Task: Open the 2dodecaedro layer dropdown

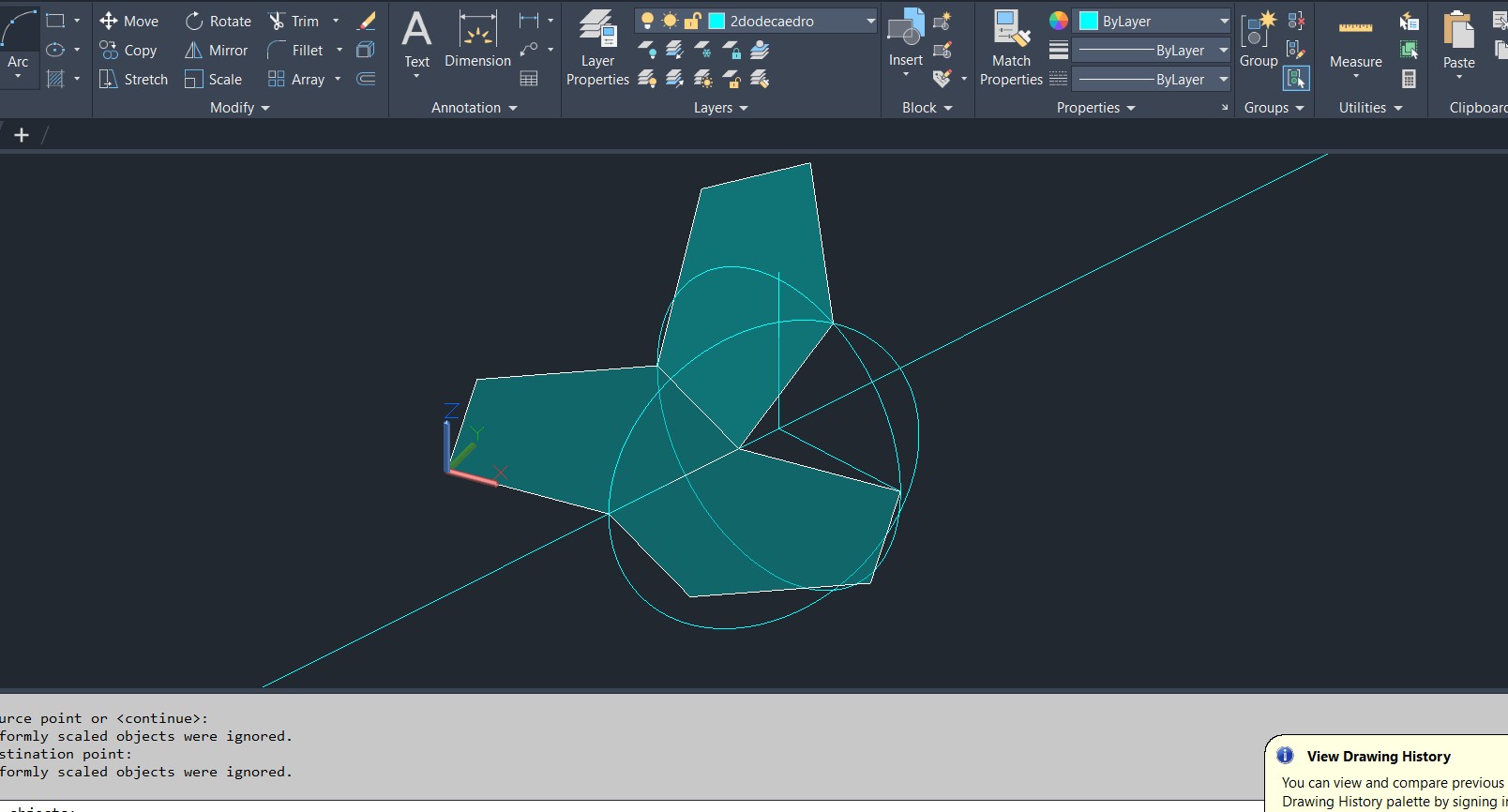Action: coord(870,21)
